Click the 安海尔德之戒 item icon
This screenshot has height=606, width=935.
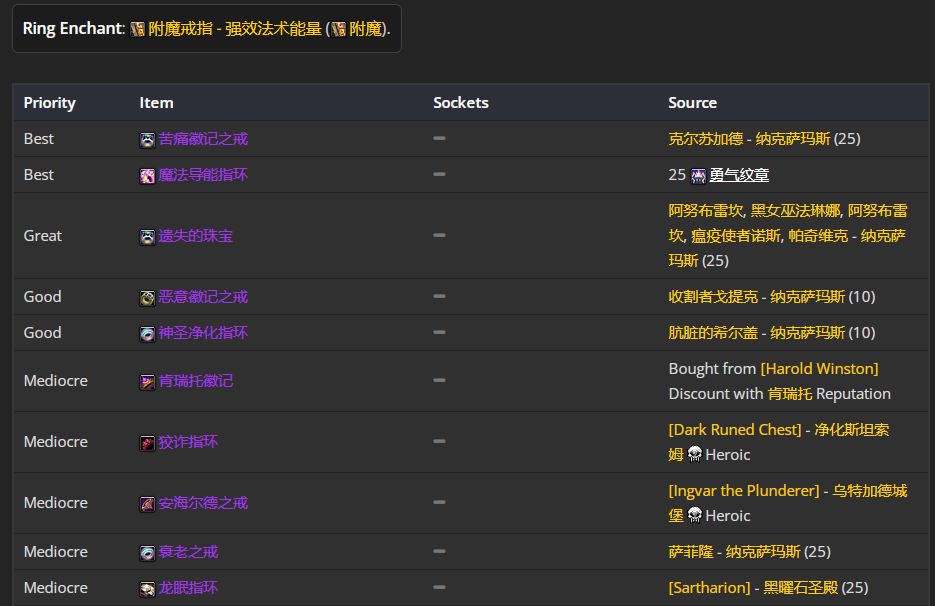[147, 504]
